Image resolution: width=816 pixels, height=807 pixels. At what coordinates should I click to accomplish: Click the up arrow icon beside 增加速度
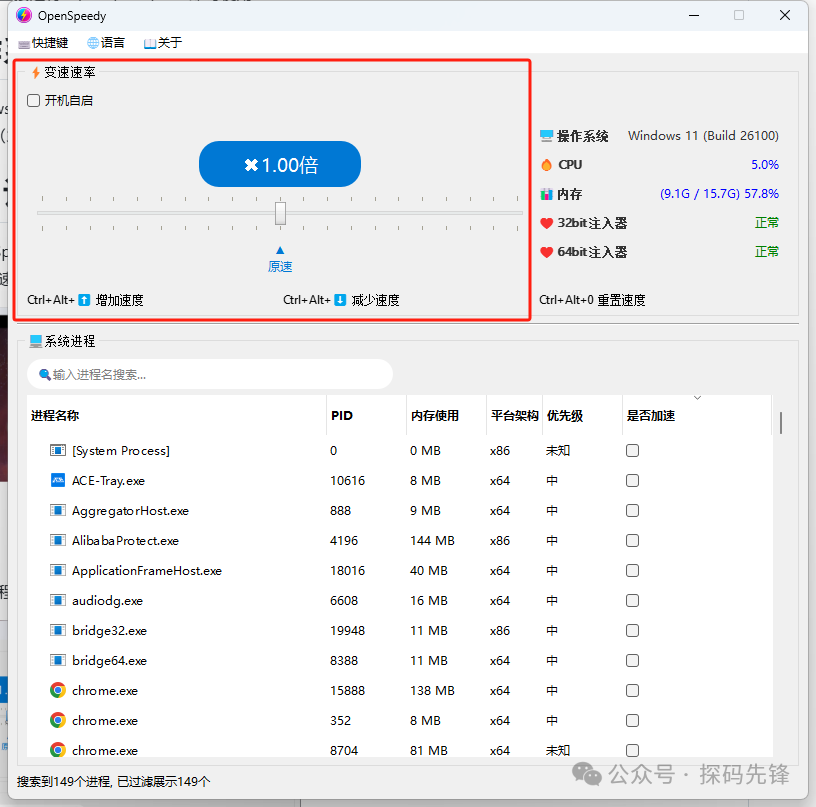coord(84,300)
